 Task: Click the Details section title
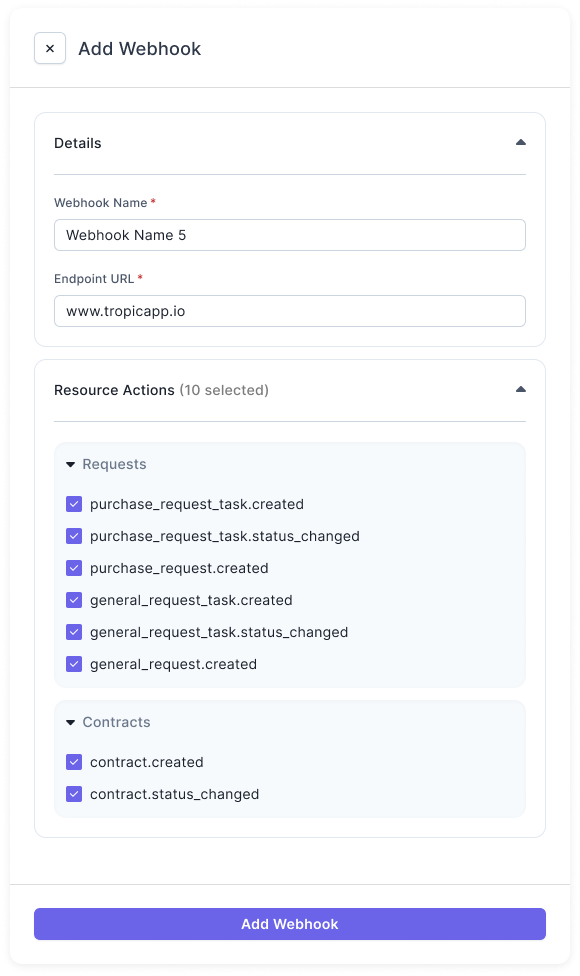point(78,143)
